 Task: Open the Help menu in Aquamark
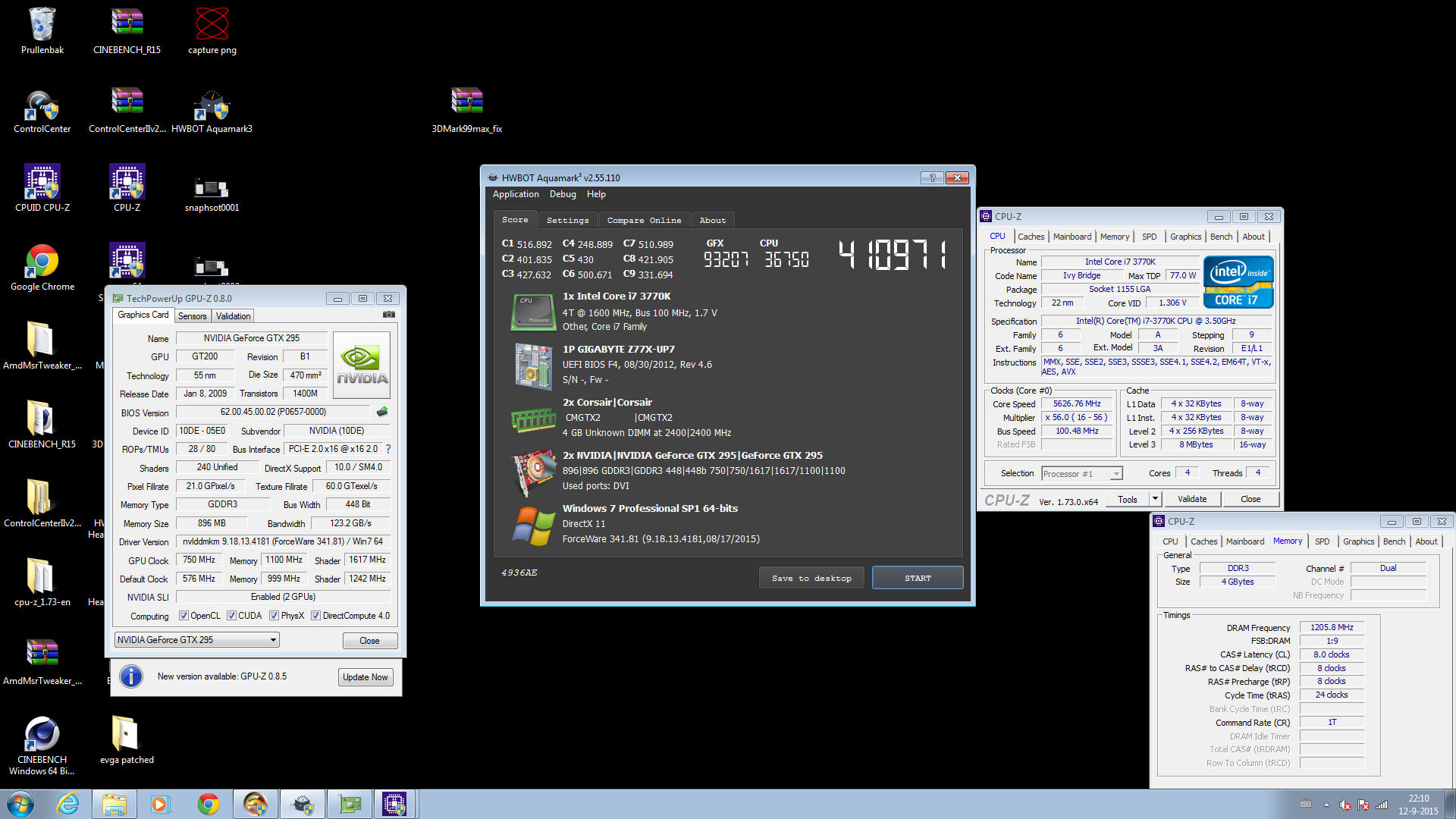point(596,194)
